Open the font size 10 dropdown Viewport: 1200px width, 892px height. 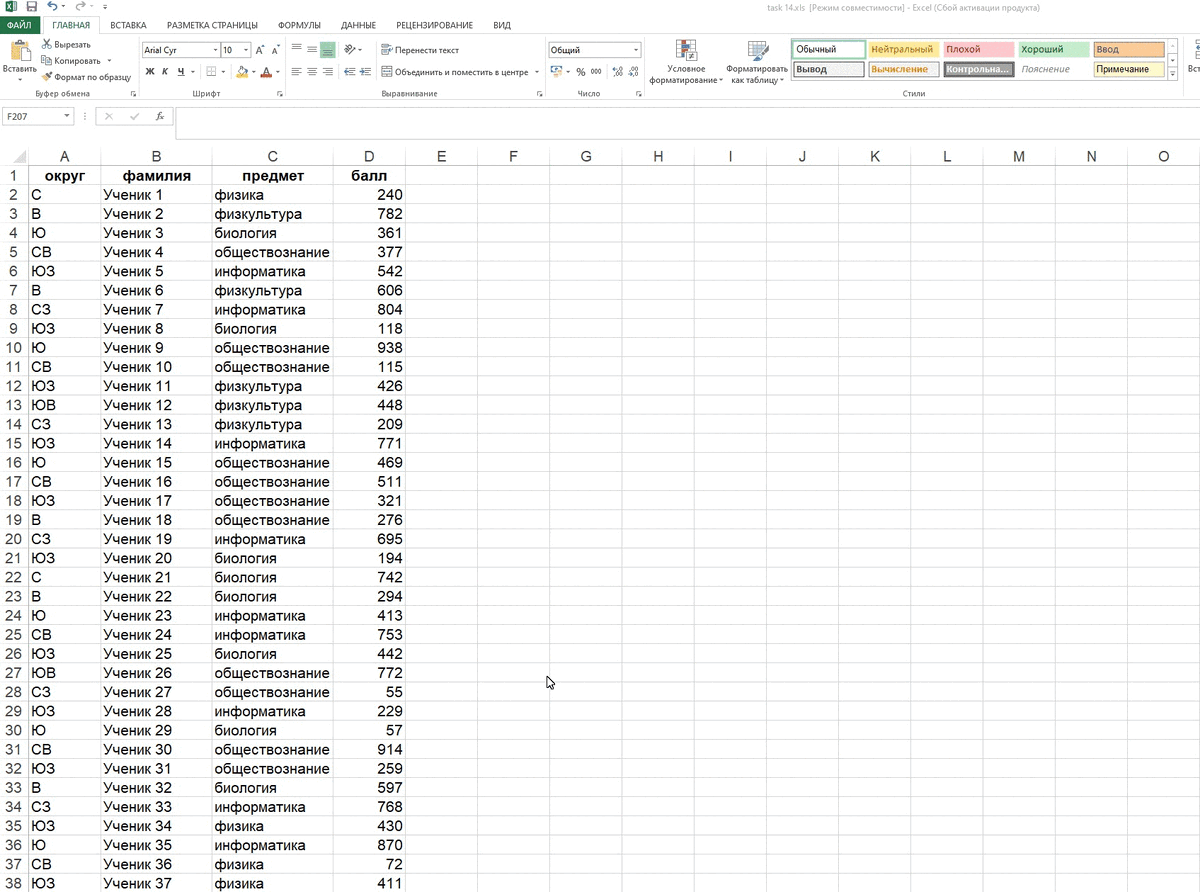(x=245, y=50)
